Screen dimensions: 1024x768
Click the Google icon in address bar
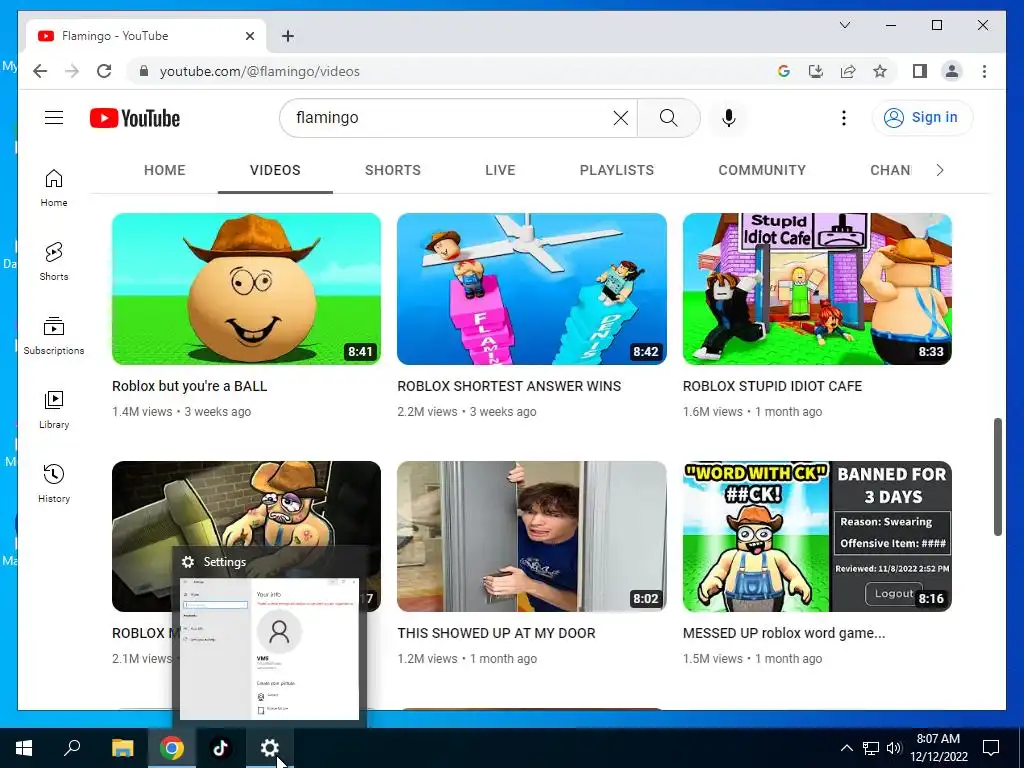tap(784, 71)
